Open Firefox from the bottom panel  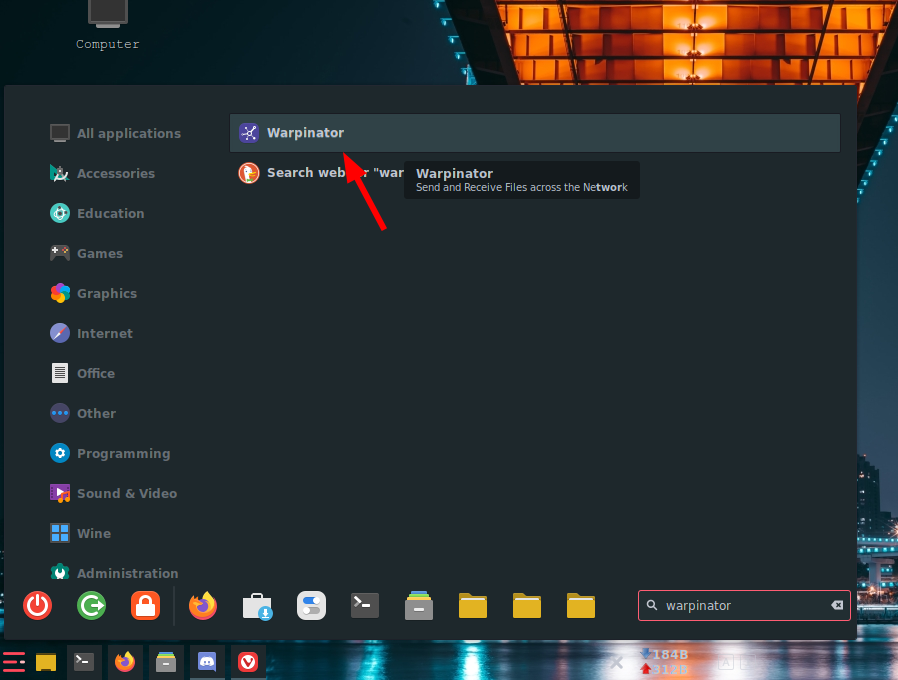point(125,662)
